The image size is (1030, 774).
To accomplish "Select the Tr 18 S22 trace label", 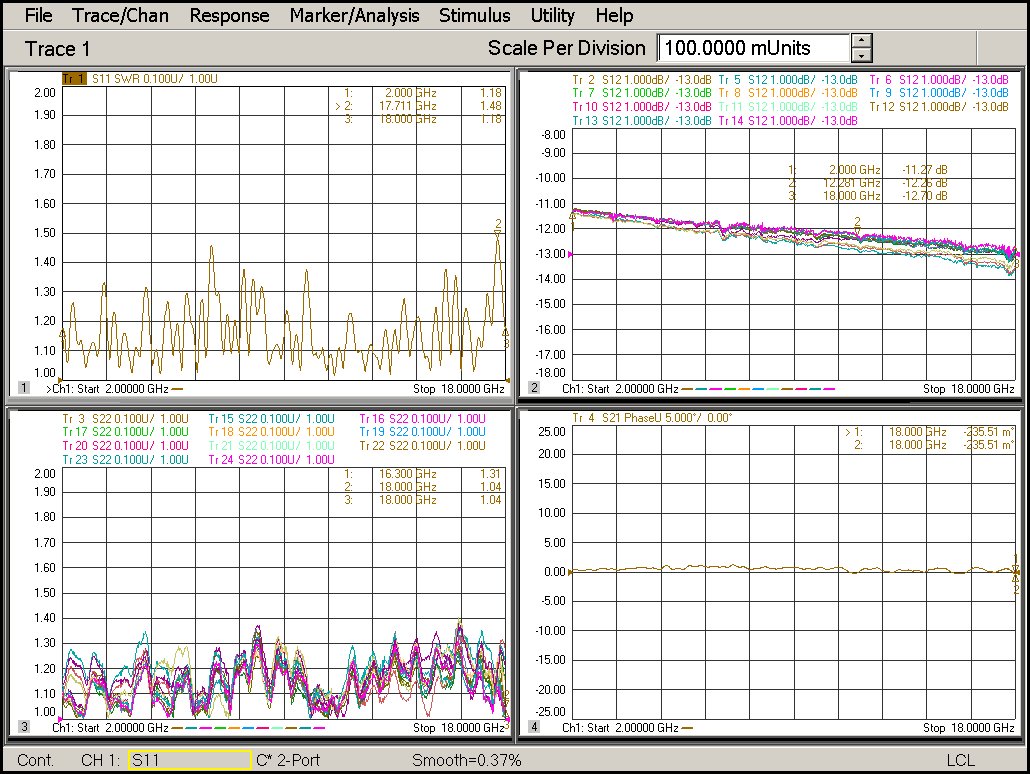I will click(271, 432).
